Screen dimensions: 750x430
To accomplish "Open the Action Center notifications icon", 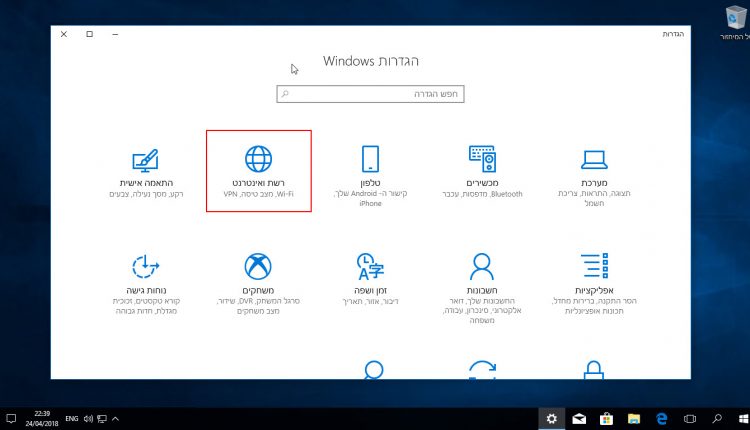I will click(x=11, y=419).
